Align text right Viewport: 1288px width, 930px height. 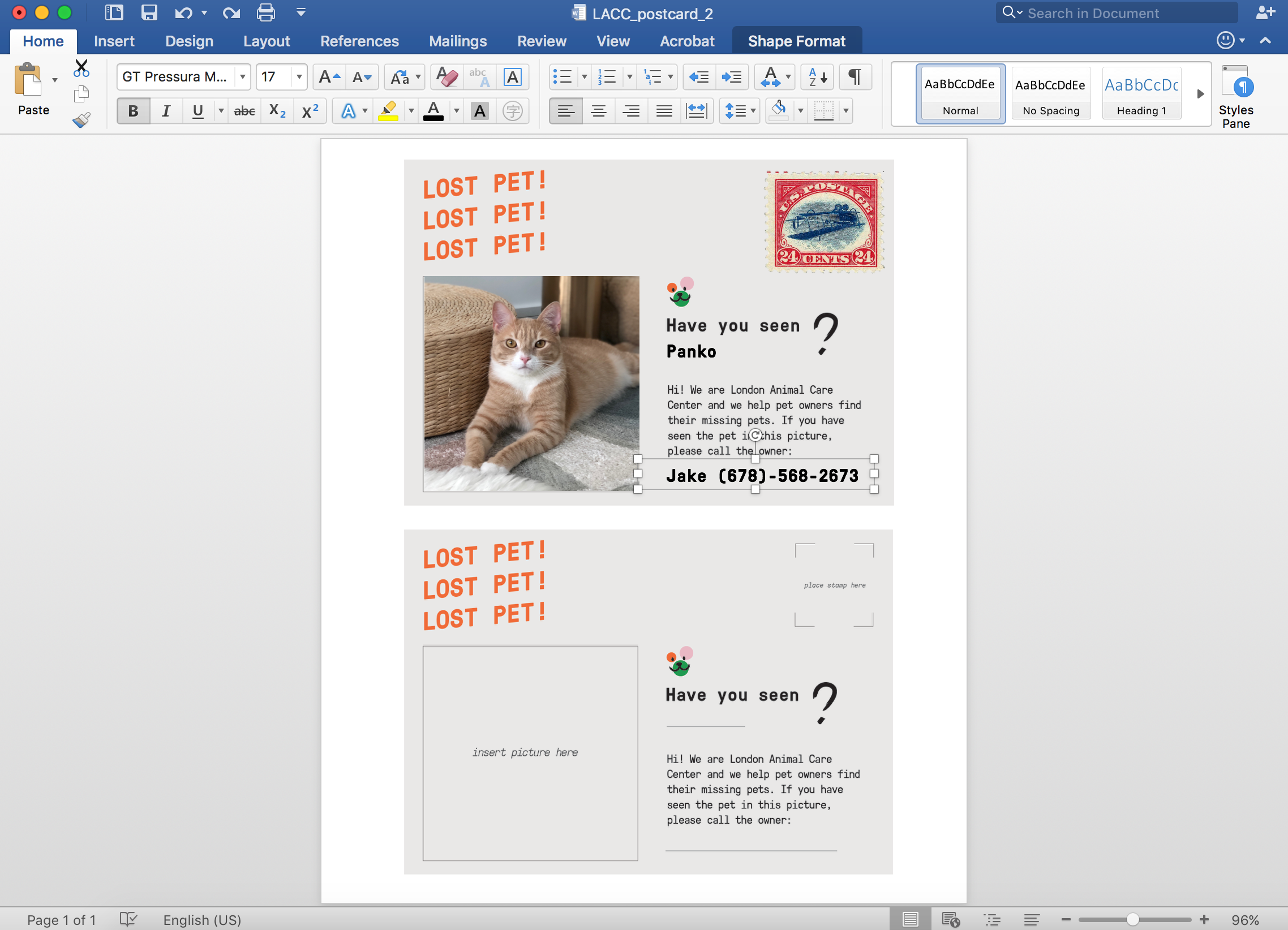tap(631, 111)
